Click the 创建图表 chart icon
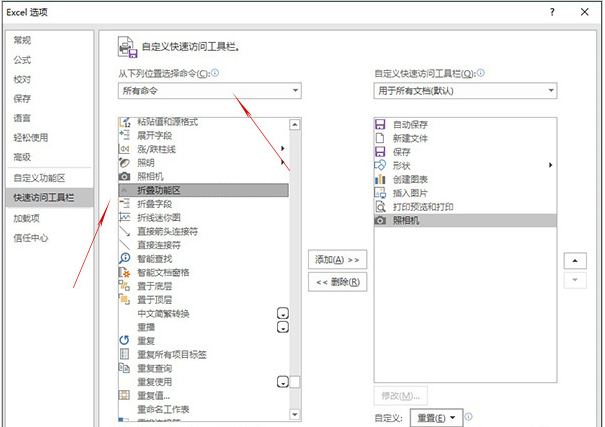Screen dimensions: 605x427 coord(380,179)
